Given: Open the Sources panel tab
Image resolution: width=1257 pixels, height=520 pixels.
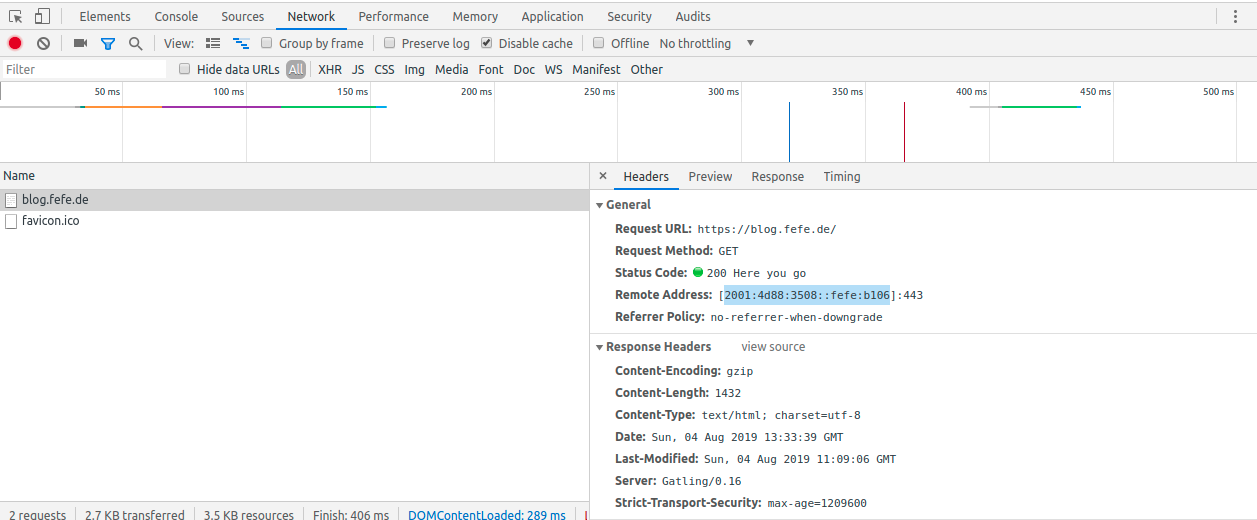Looking at the screenshot, I should point(243,16).
